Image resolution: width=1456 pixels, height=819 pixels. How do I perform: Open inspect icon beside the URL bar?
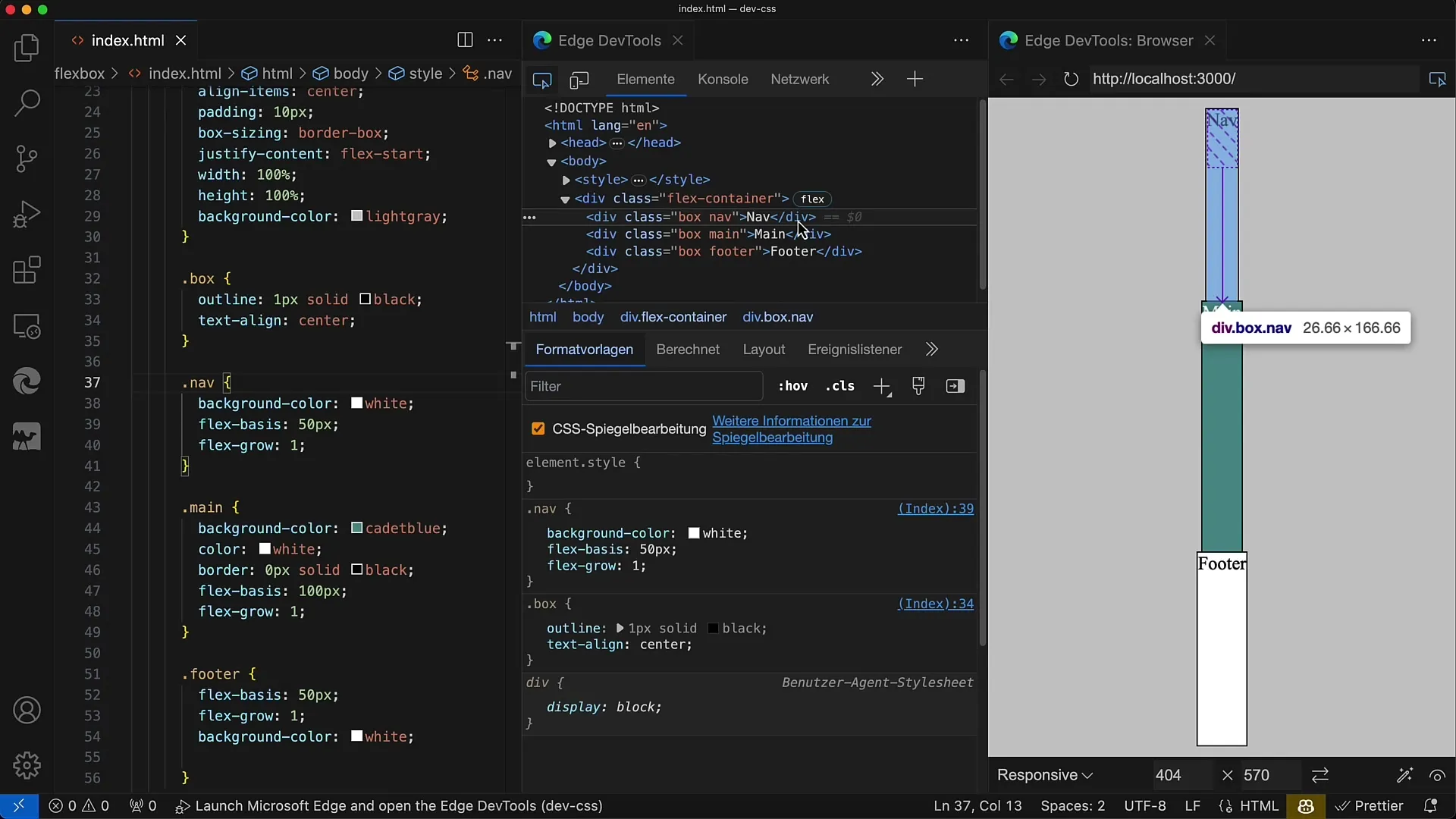(1437, 79)
